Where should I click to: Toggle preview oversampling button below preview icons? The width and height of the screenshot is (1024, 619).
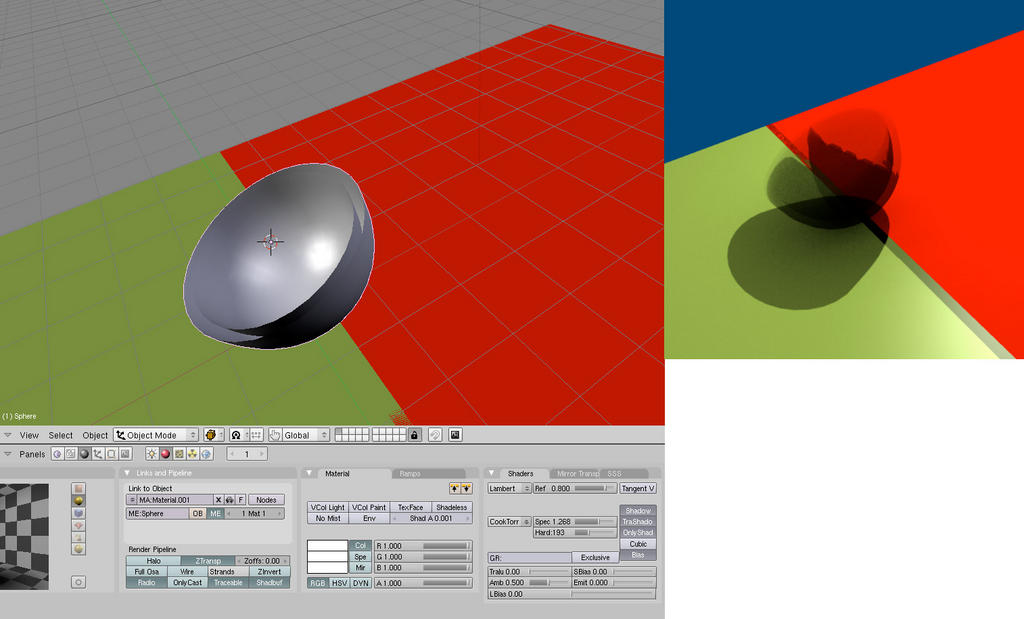[x=78, y=582]
